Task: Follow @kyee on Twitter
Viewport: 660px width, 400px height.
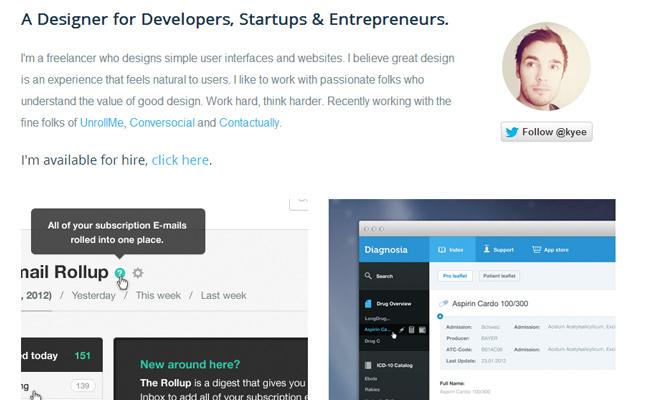Action: coord(546,131)
